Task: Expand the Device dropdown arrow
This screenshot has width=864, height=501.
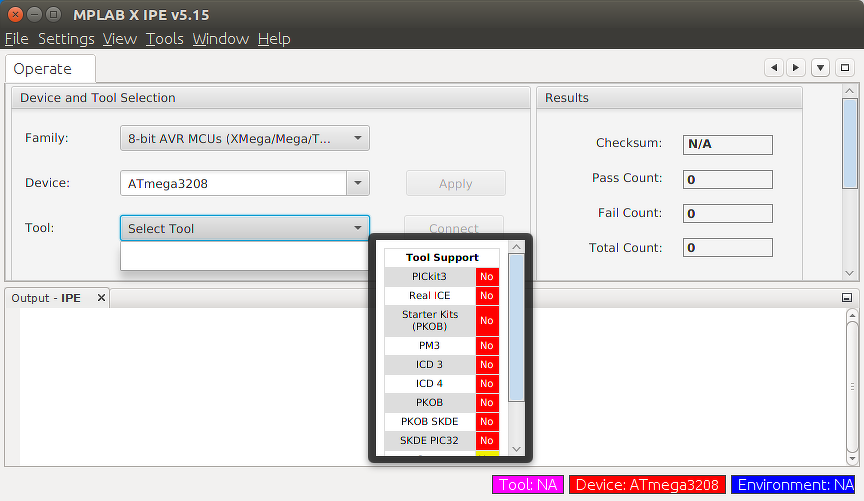Action: 358,184
